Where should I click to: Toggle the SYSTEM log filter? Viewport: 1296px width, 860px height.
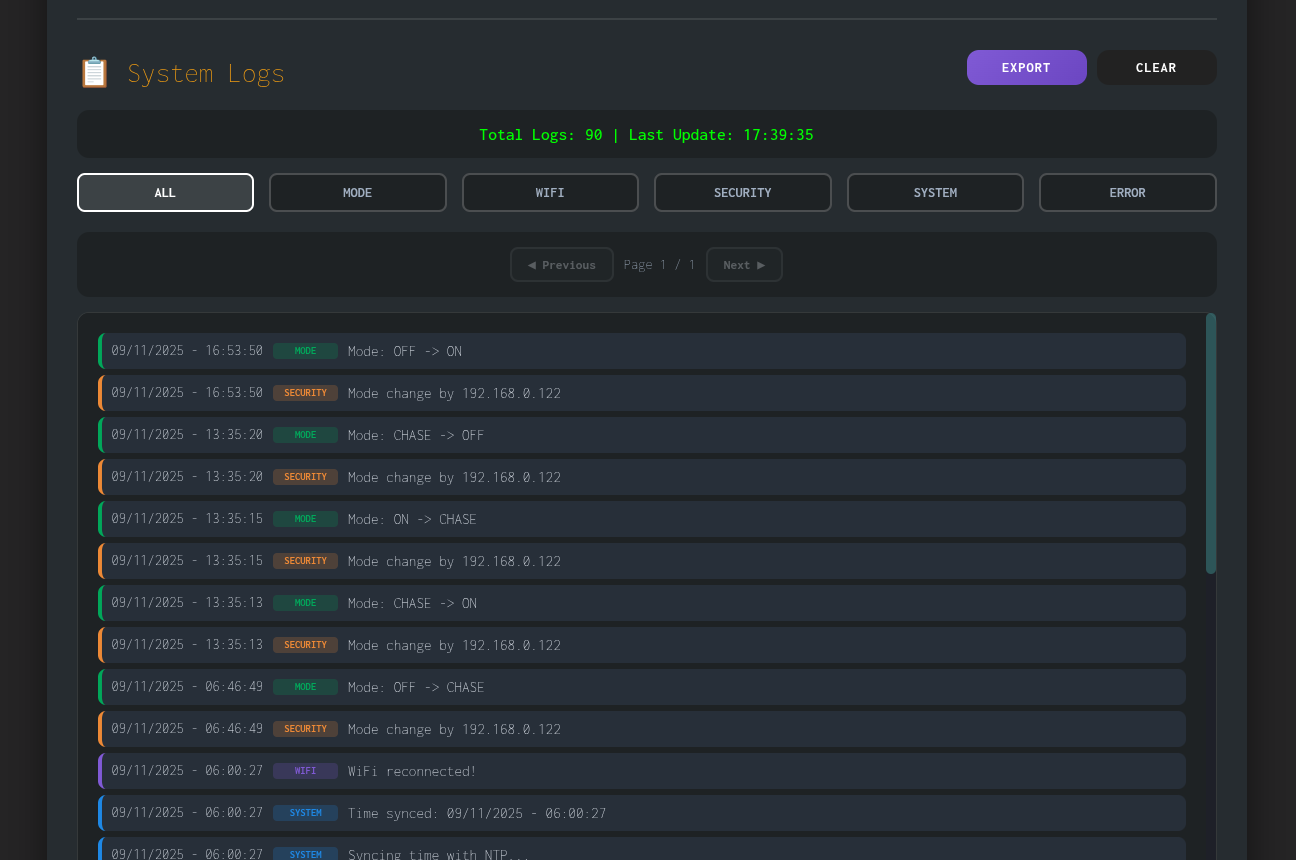pos(935,192)
